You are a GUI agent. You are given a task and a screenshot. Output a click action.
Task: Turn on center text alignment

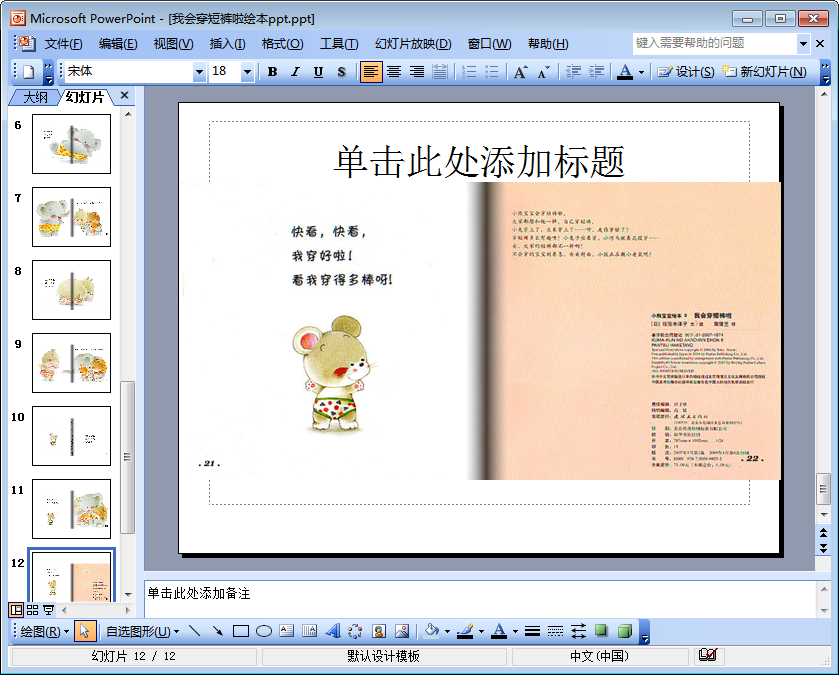(394, 72)
